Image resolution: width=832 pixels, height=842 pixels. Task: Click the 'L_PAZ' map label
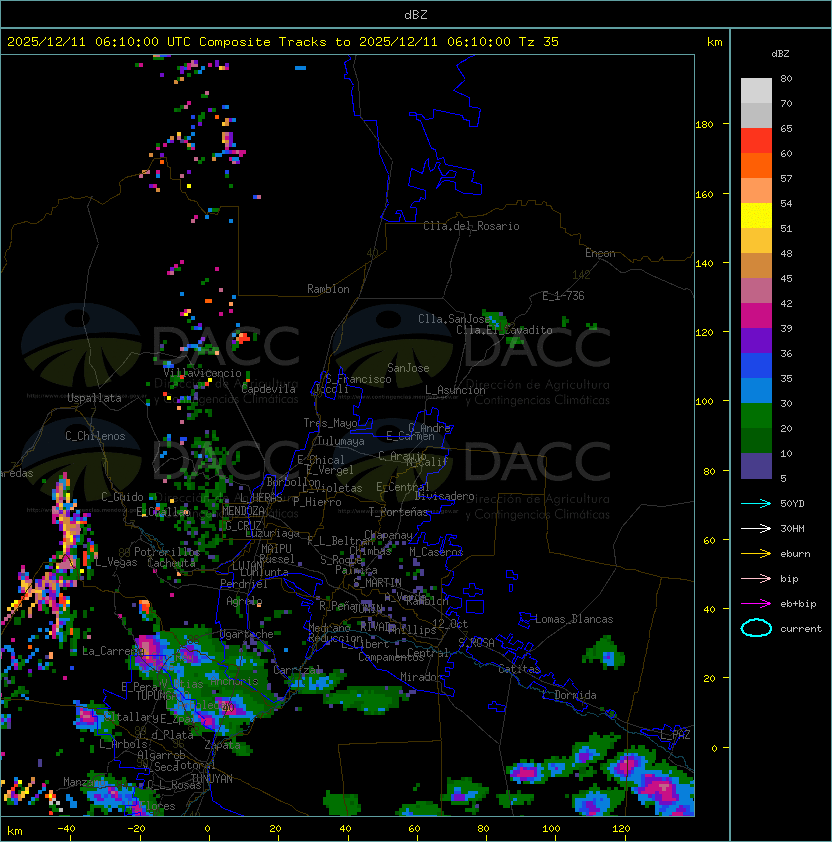[x=675, y=735]
